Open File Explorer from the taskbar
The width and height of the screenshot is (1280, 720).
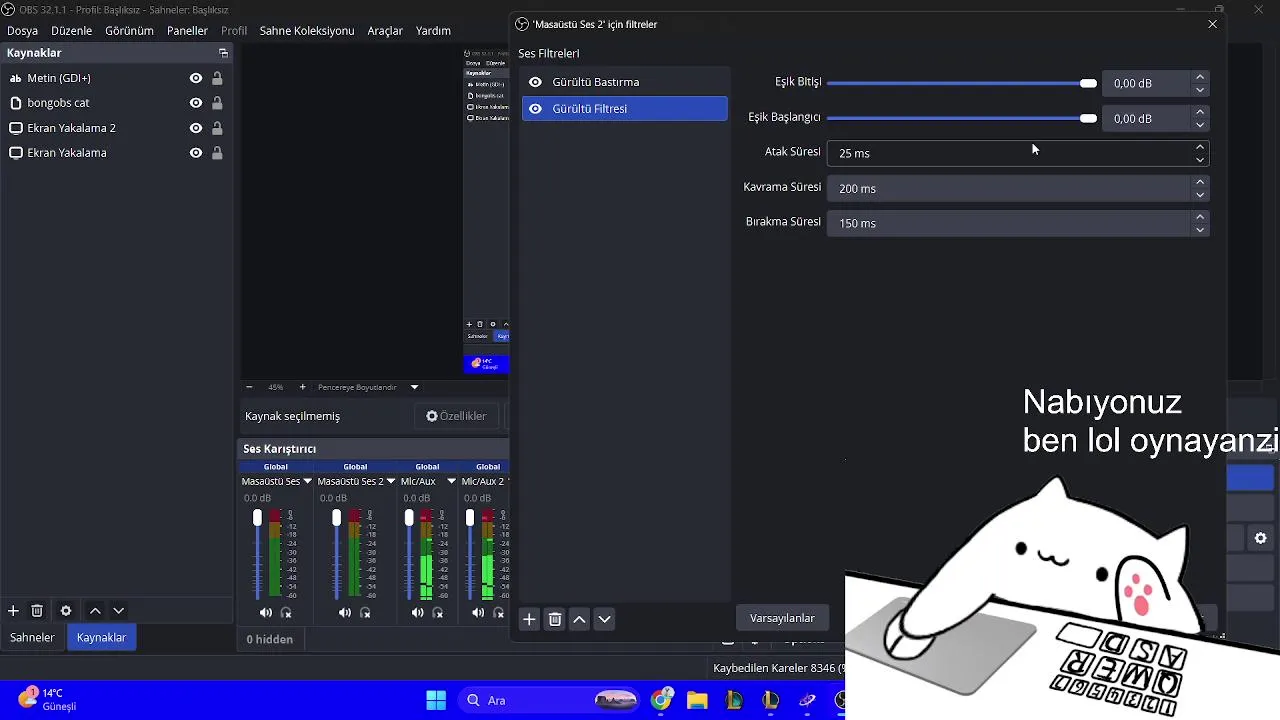click(x=697, y=700)
